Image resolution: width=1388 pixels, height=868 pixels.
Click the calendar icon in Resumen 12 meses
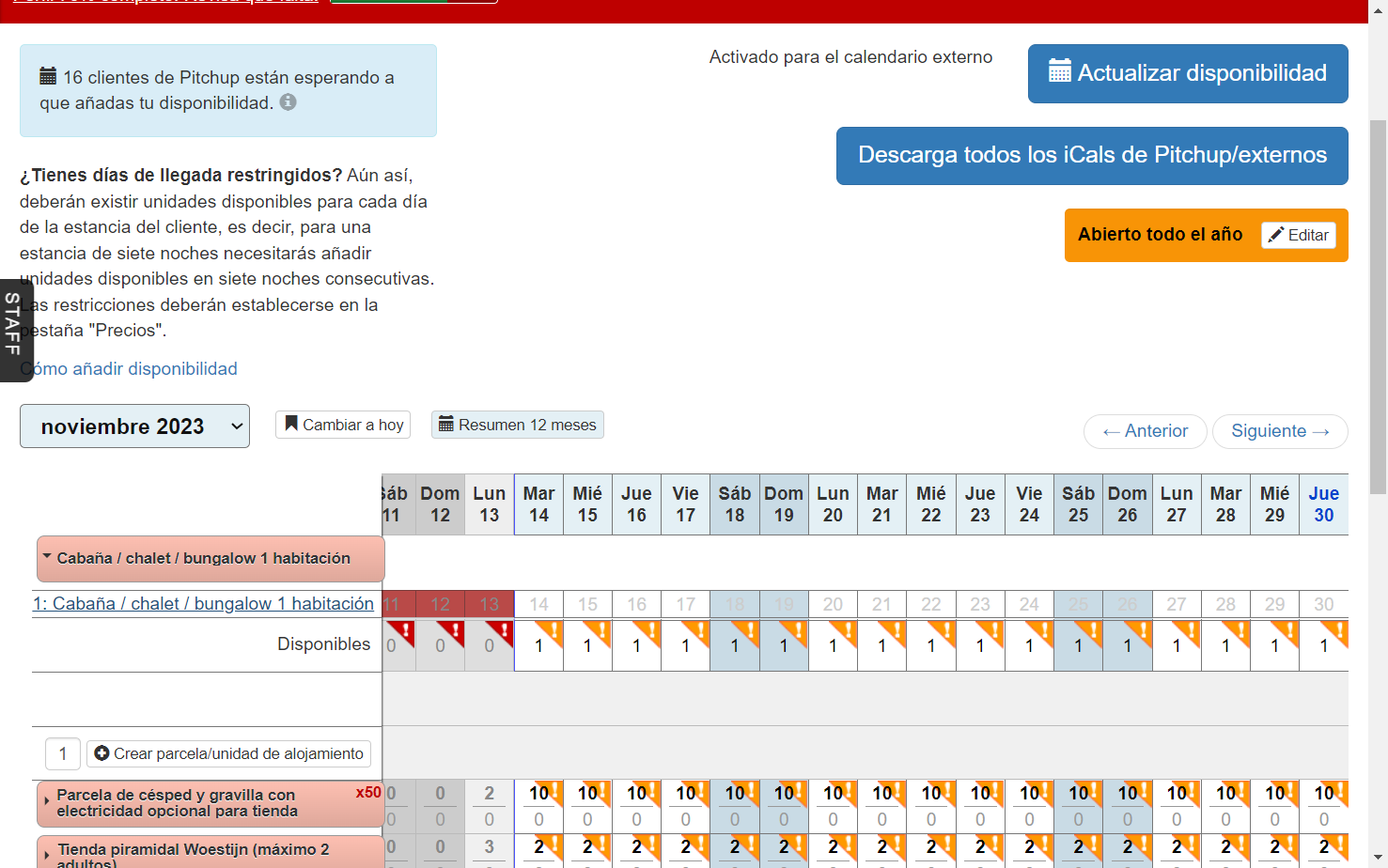coord(446,425)
